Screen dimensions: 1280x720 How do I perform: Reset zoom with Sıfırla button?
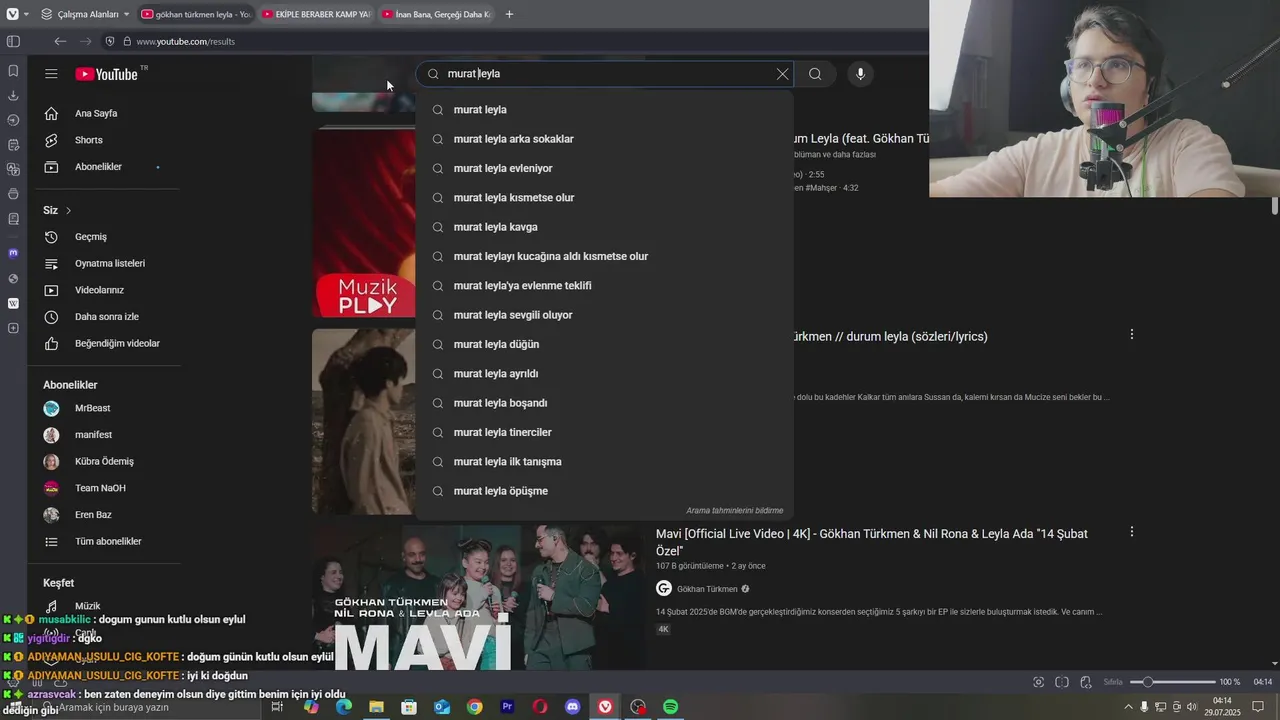(x=1113, y=682)
